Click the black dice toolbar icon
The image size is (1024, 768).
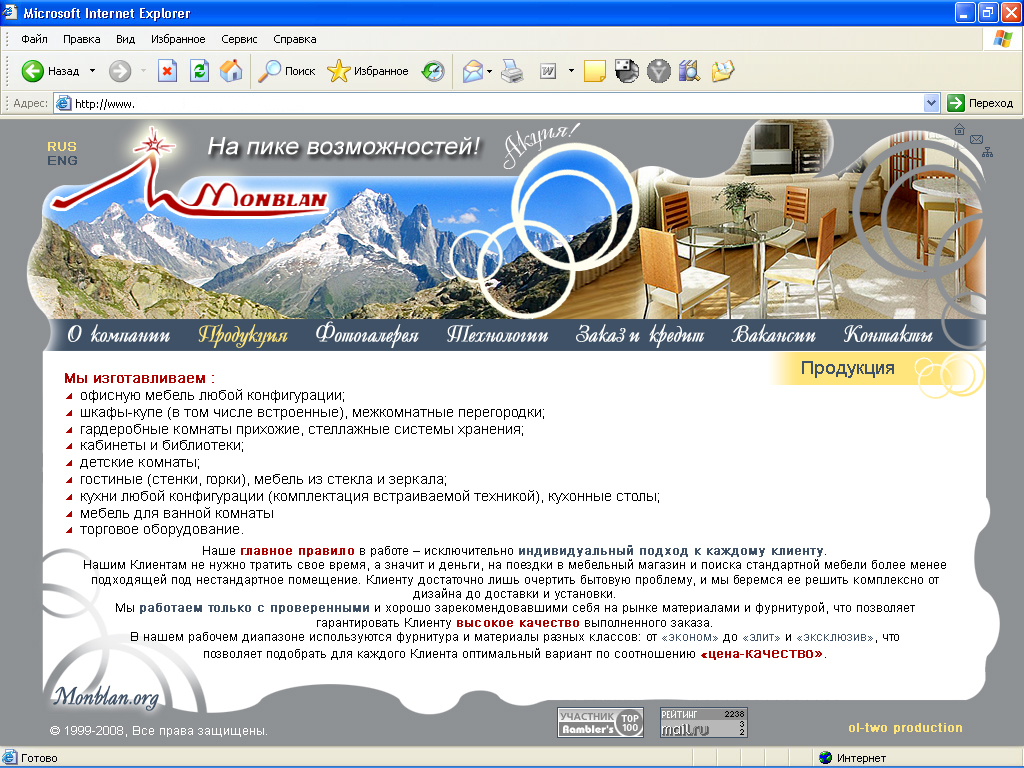point(626,71)
